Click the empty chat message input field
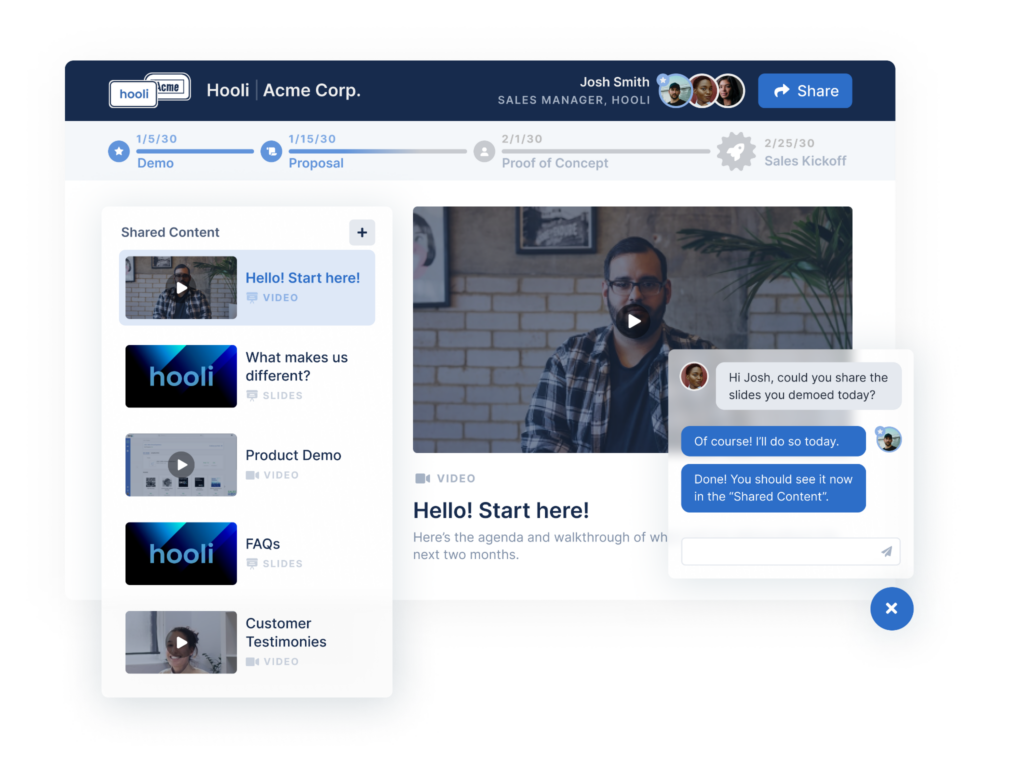 (780, 551)
